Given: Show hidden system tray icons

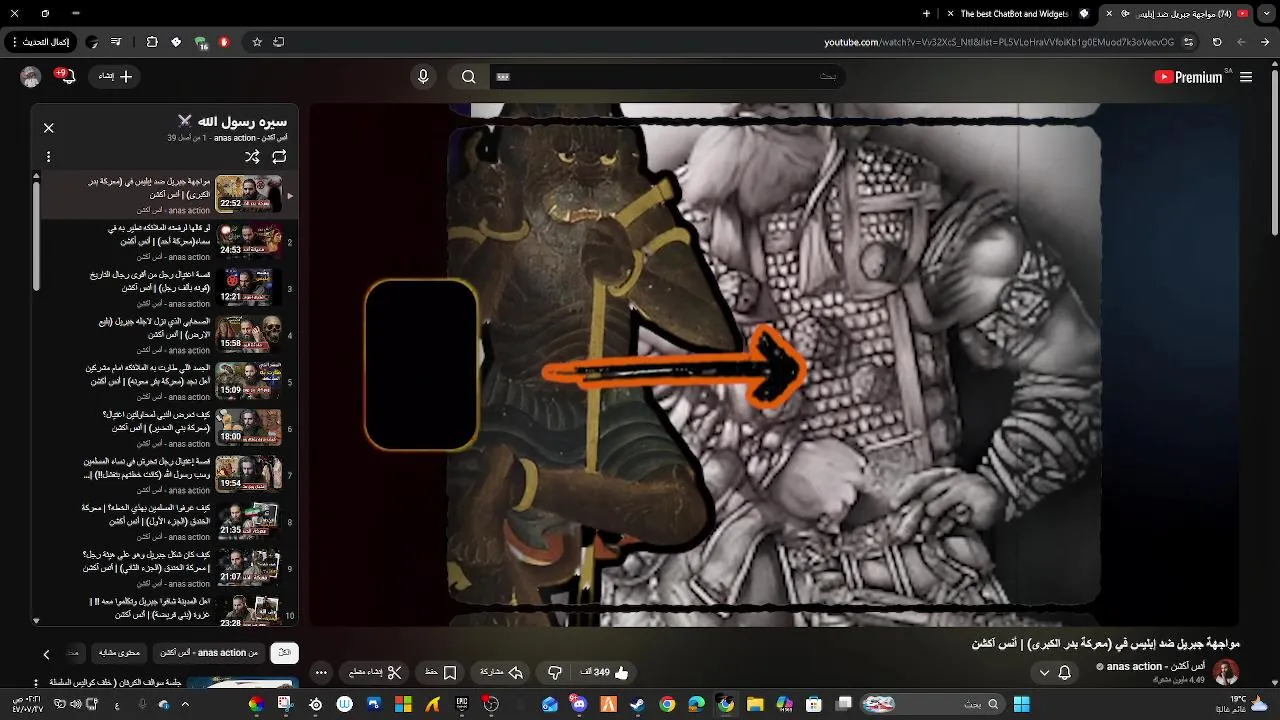Looking at the screenshot, I should pyautogui.click(x=185, y=704).
